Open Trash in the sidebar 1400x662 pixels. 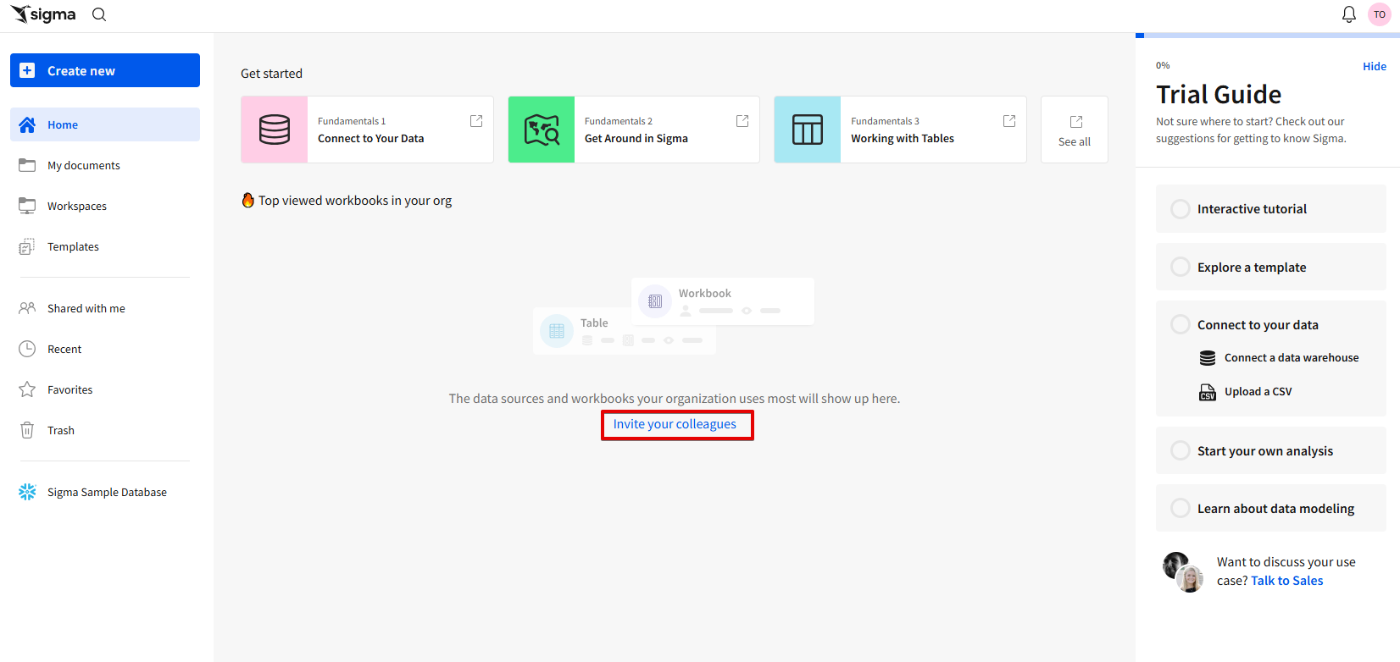click(105, 430)
